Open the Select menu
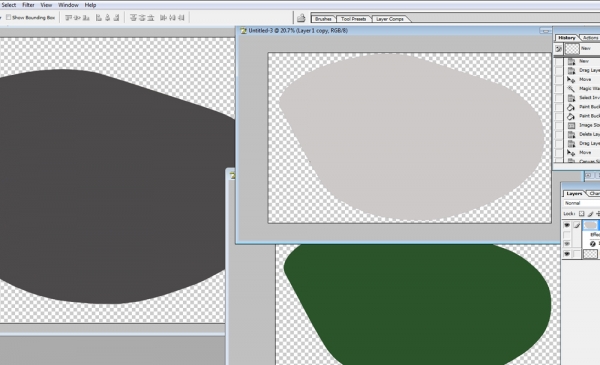Image resolution: width=600 pixels, height=365 pixels. tap(8, 5)
